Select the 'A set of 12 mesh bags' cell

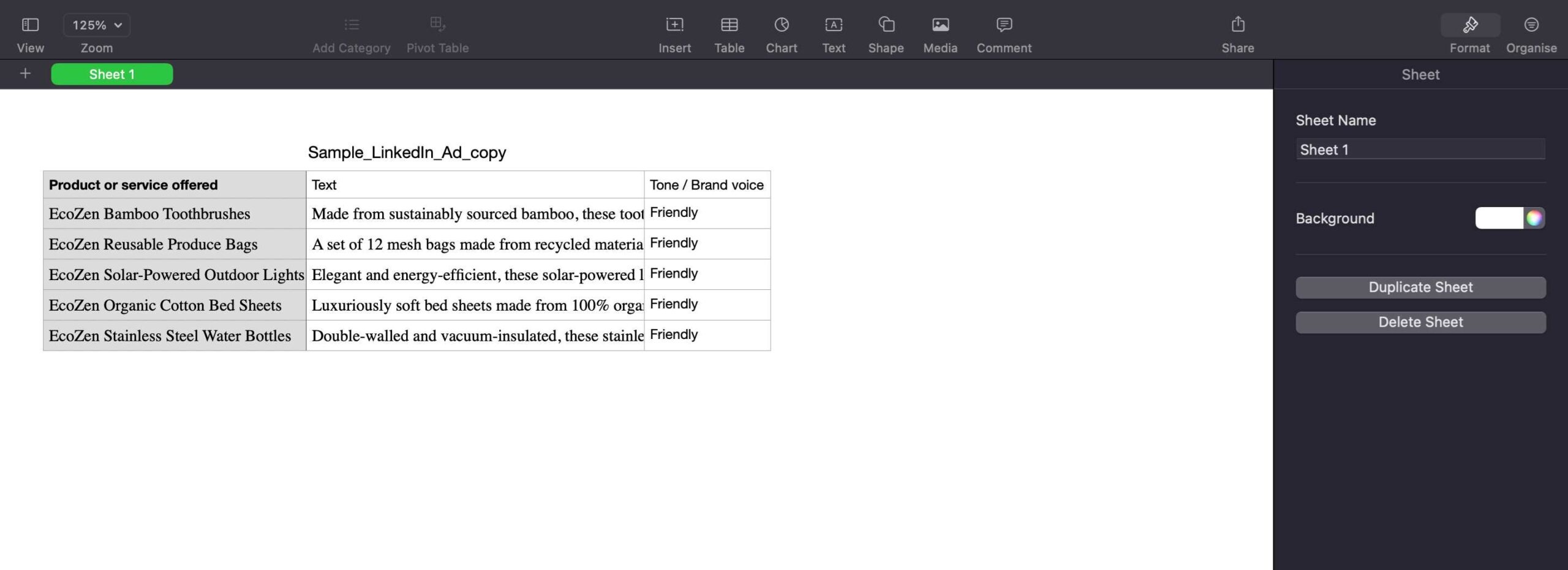tap(475, 244)
